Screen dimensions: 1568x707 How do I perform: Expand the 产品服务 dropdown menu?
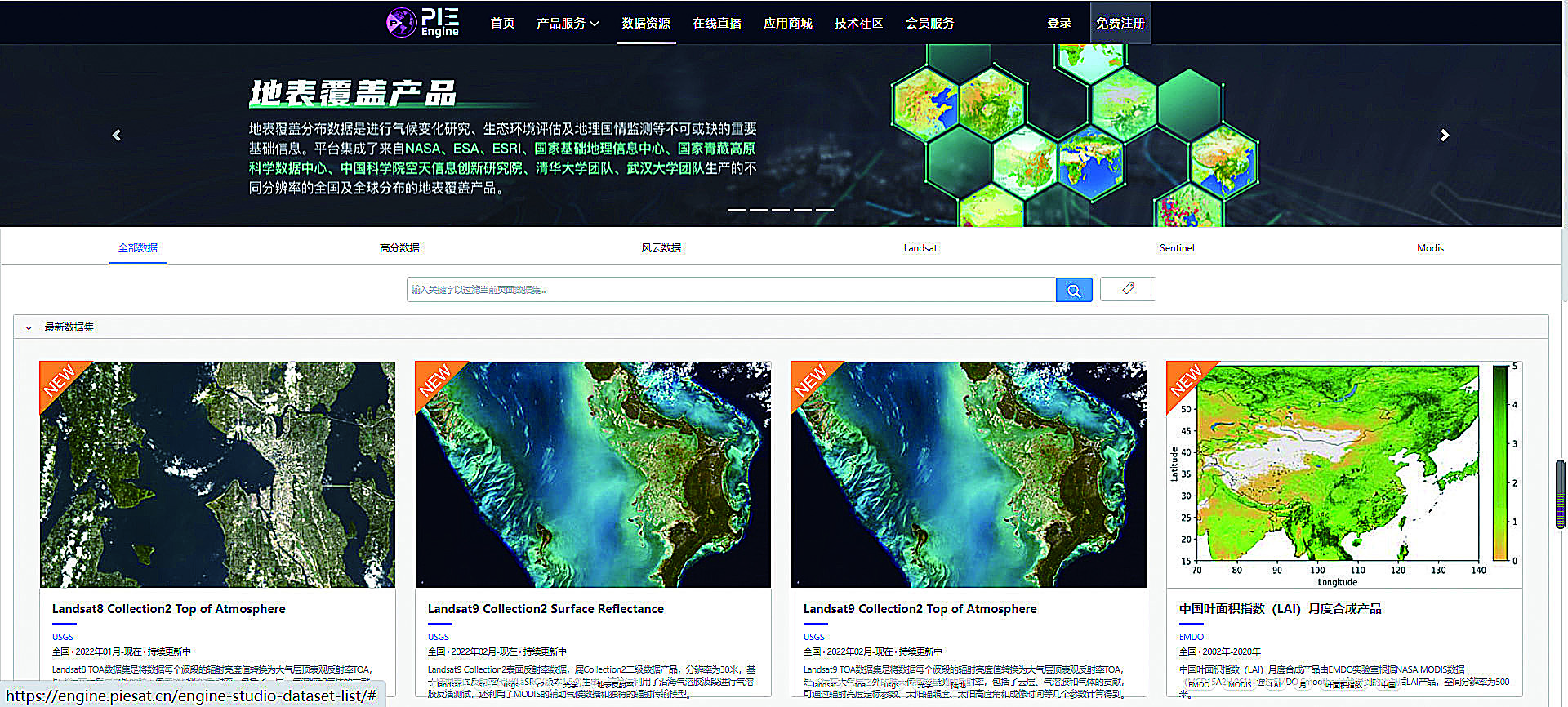(x=568, y=23)
